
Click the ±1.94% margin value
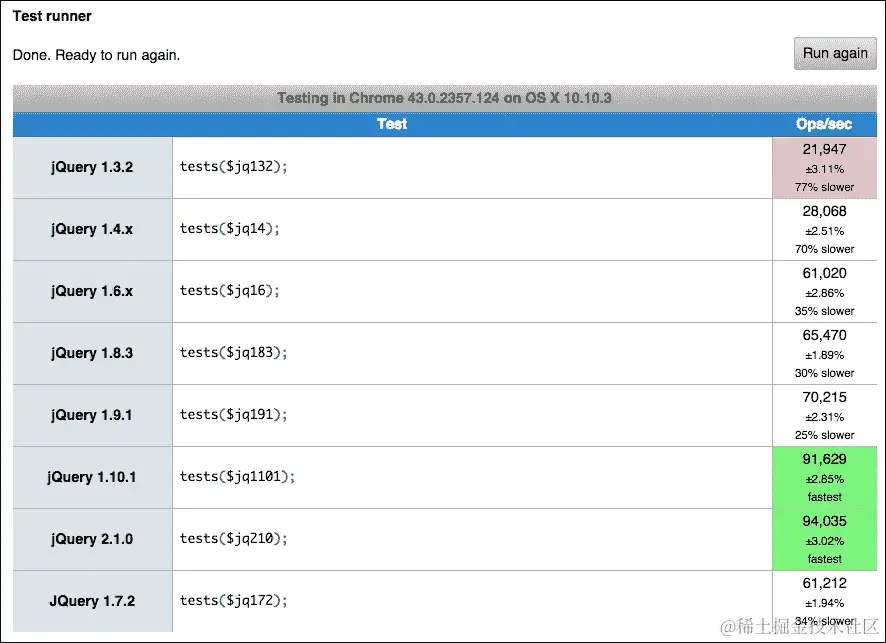824,603
